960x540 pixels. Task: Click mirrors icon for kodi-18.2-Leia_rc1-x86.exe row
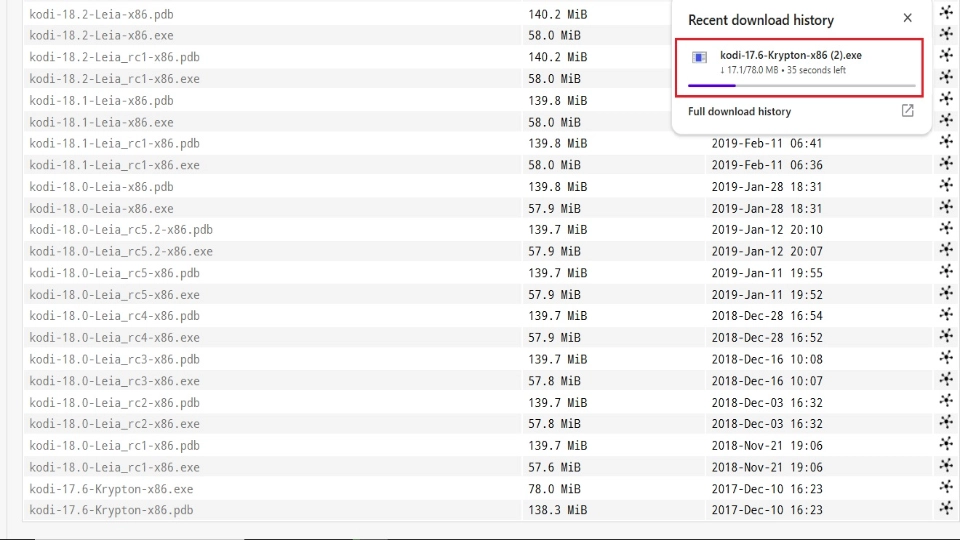click(x=947, y=77)
